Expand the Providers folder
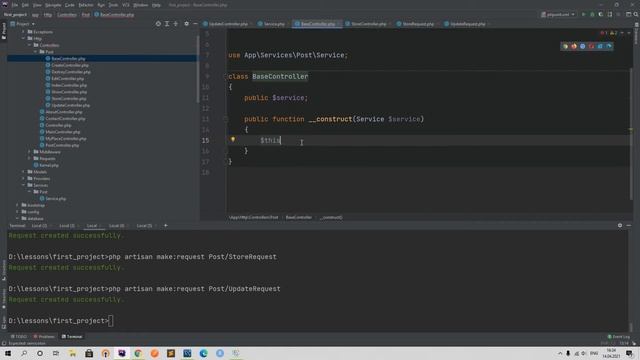The height and width of the screenshot is (360, 640). pos(24,178)
